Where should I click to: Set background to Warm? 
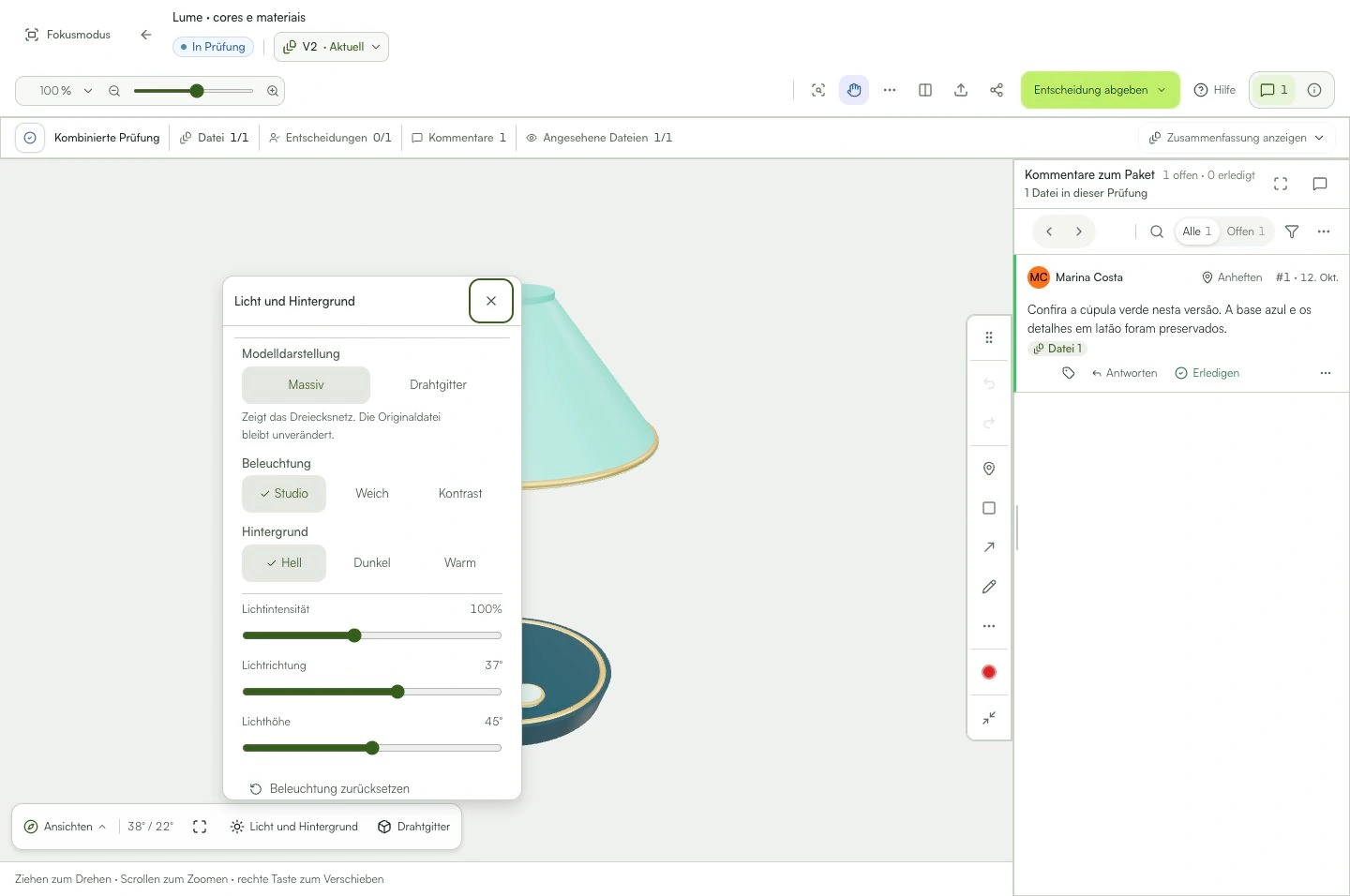click(460, 563)
